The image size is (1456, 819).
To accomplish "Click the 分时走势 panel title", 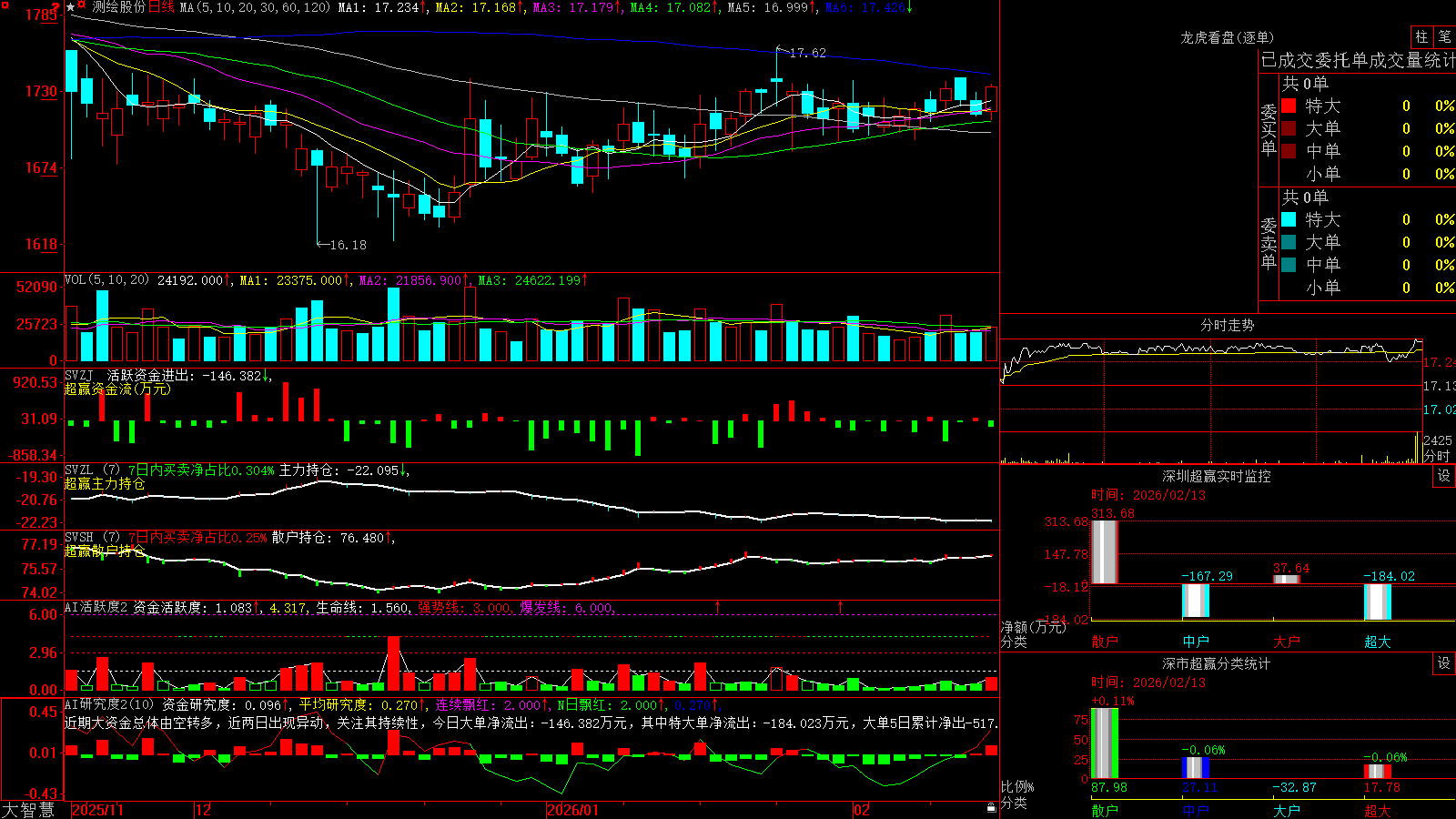I will click(x=1227, y=325).
